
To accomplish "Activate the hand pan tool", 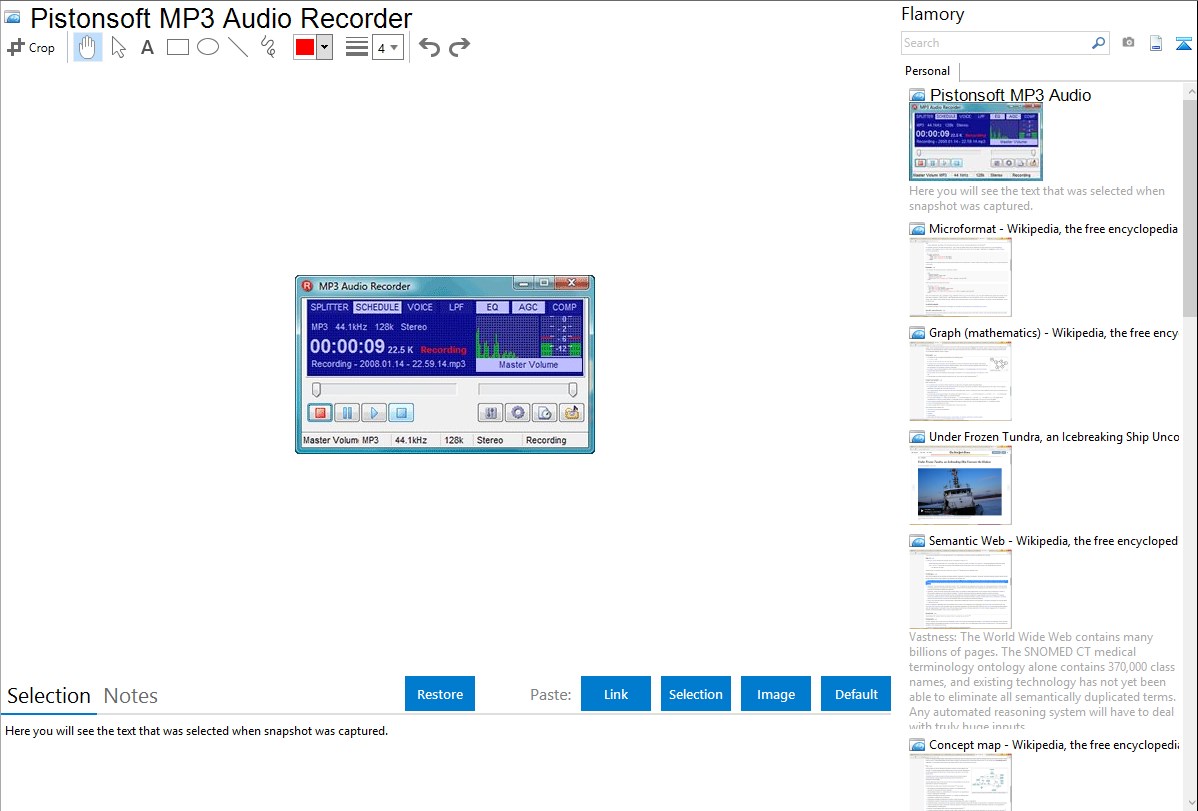I will pos(87,47).
